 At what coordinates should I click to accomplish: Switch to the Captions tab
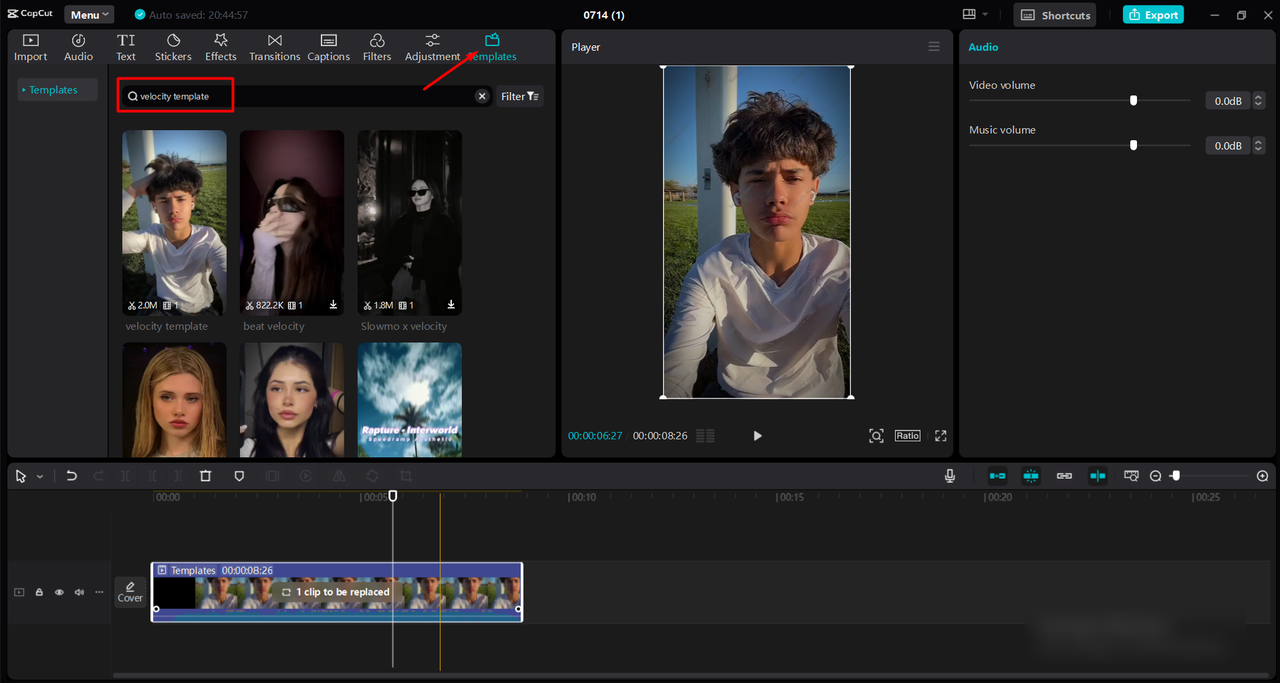coord(328,47)
